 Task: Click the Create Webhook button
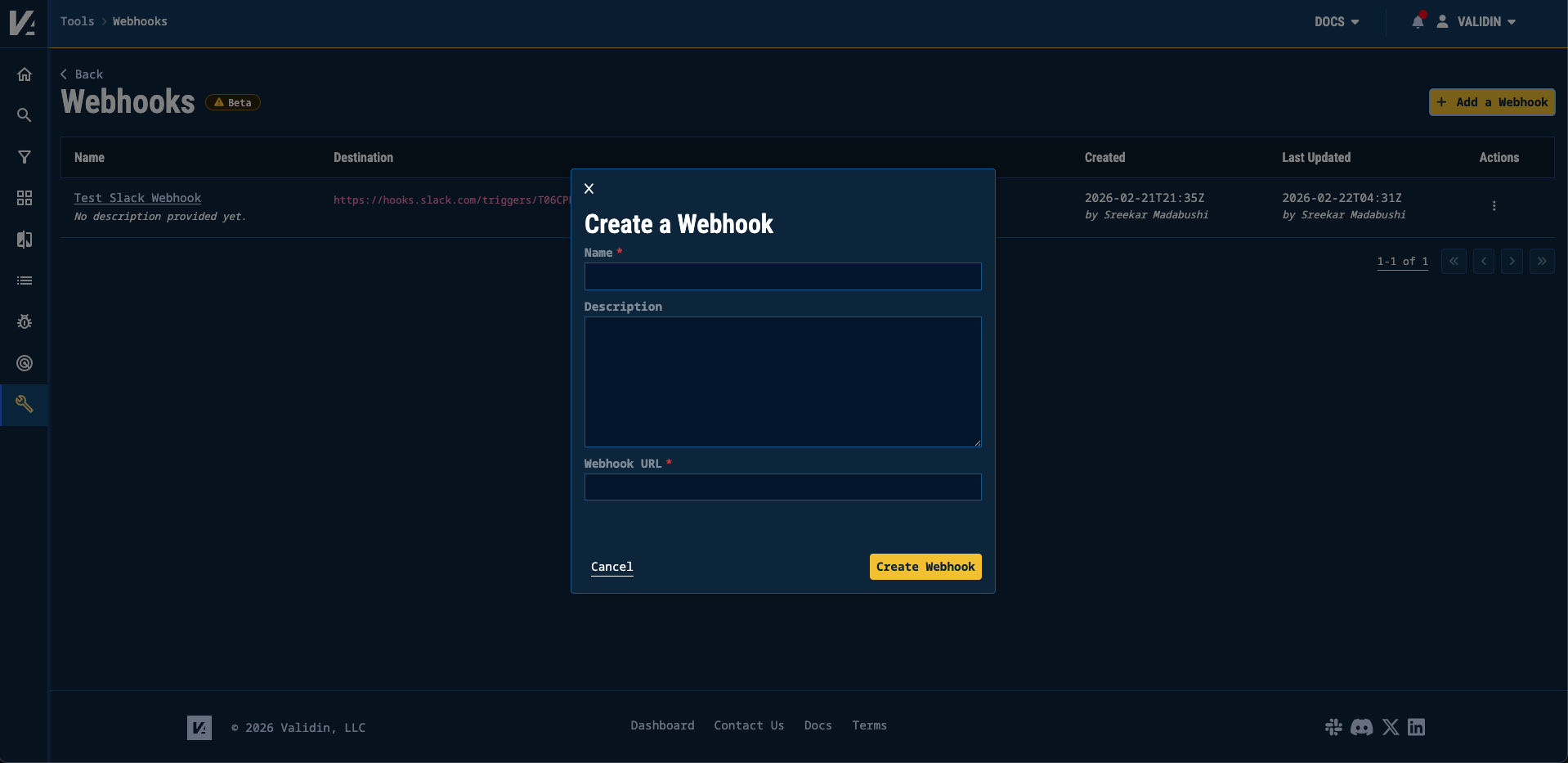point(925,566)
